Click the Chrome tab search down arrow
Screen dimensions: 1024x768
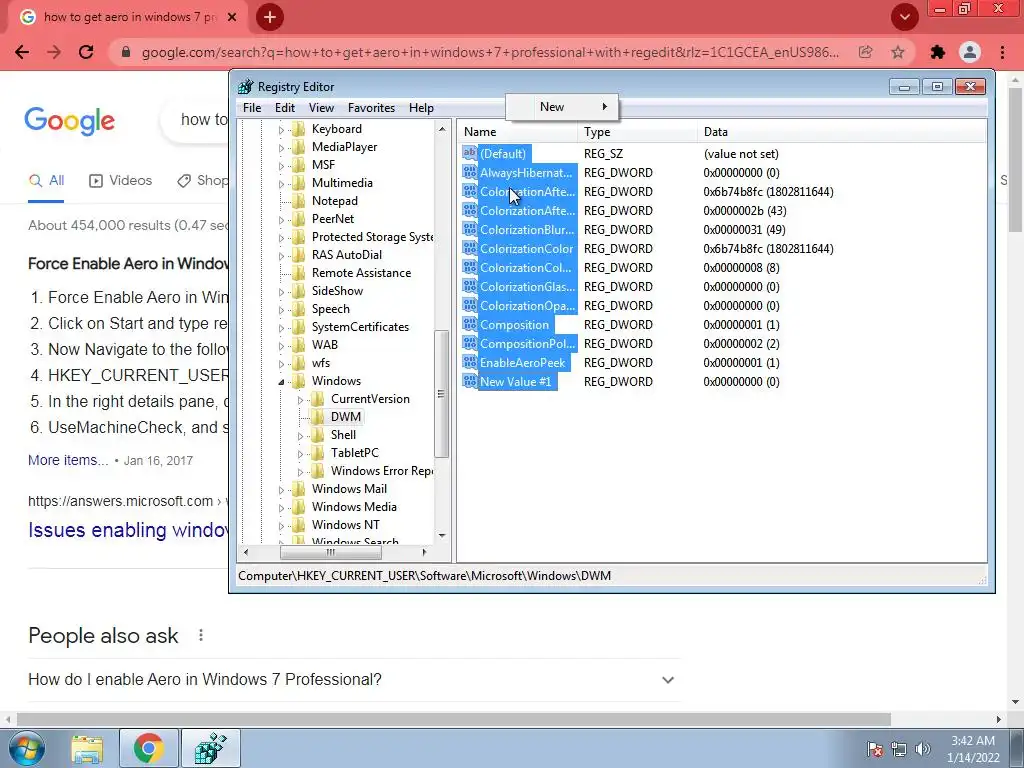coord(904,17)
